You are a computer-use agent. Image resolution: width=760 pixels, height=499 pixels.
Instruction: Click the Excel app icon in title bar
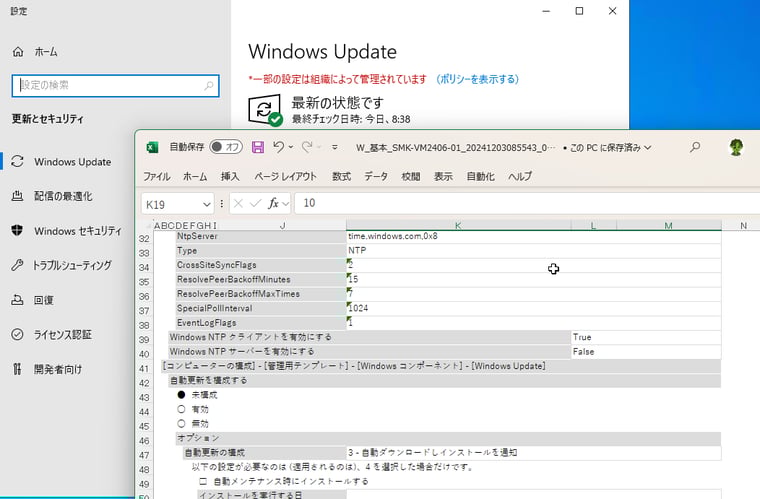click(152, 147)
